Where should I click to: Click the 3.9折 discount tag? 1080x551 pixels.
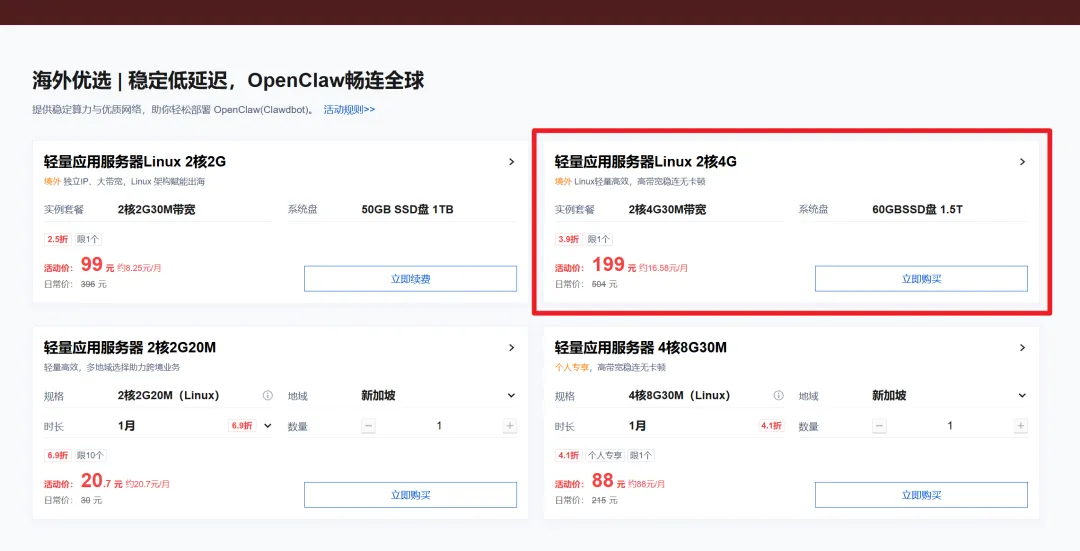point(569,239)
